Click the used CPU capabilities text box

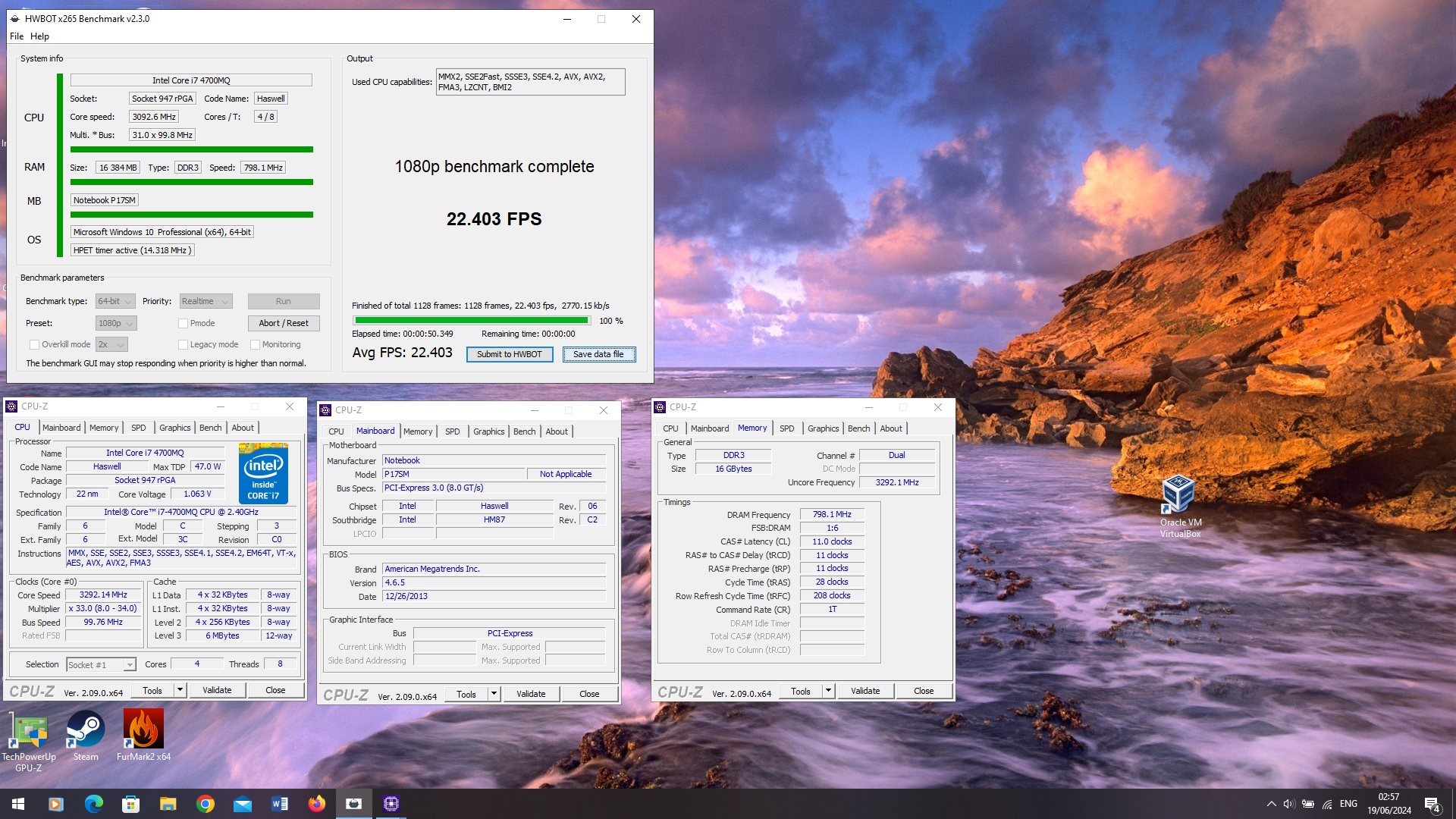pyautogui.click(x=530, y=82)
